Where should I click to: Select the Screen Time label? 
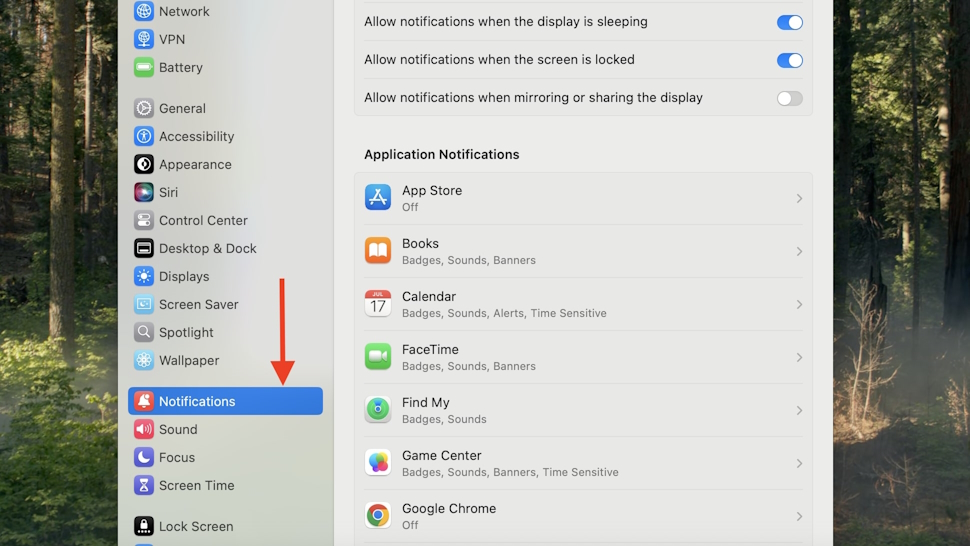pos(197,485)
